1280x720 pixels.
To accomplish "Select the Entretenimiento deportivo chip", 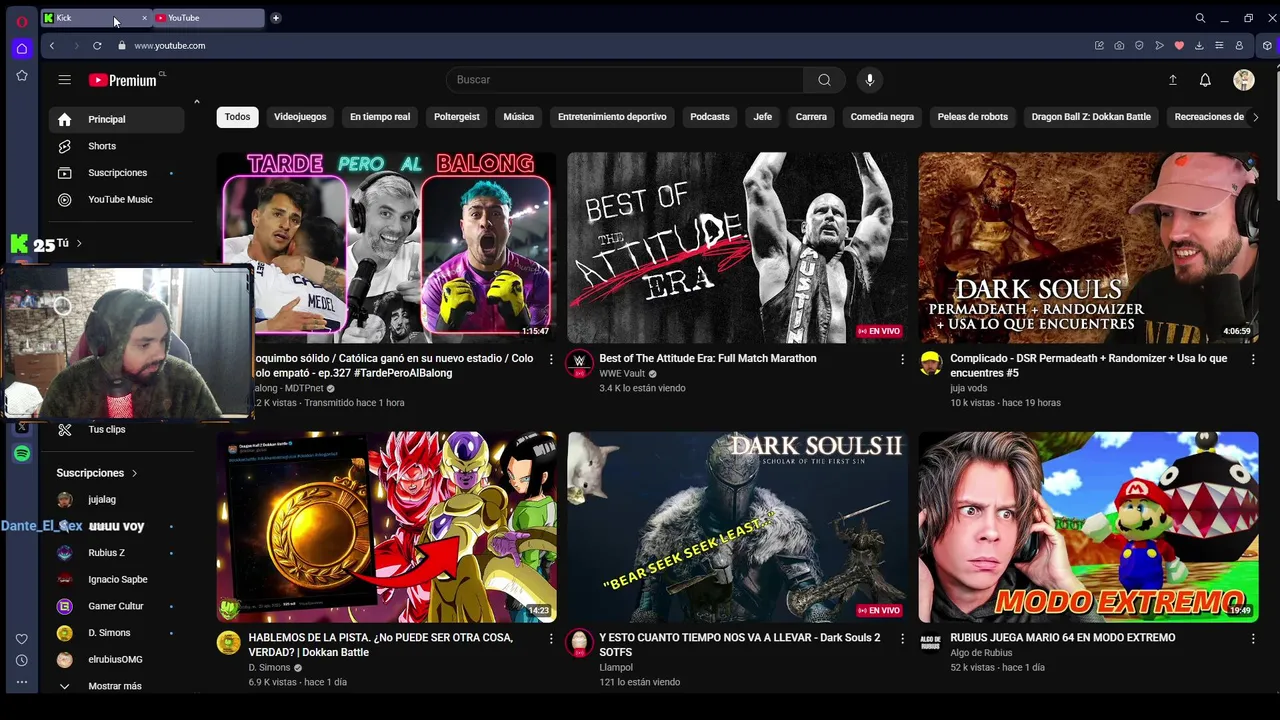I will pyautogui.click(x=612, y=117).
